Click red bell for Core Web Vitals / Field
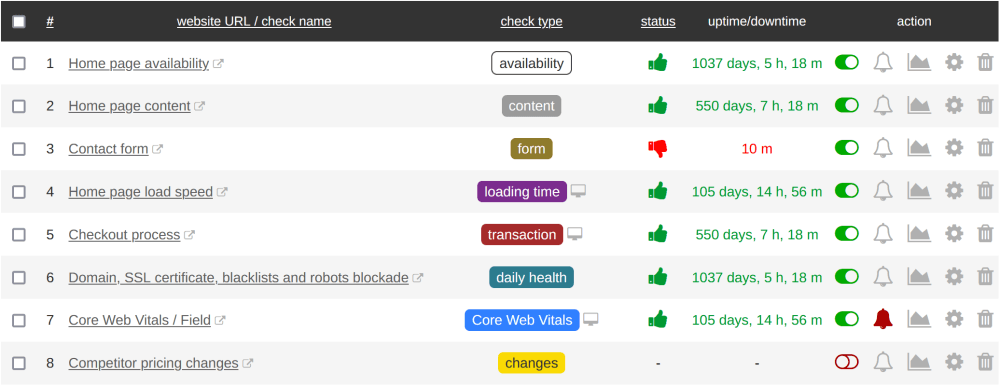Image resolution: width=1000 pixels, height=386 pixels. pyautogui.click(x=883, y=319)
